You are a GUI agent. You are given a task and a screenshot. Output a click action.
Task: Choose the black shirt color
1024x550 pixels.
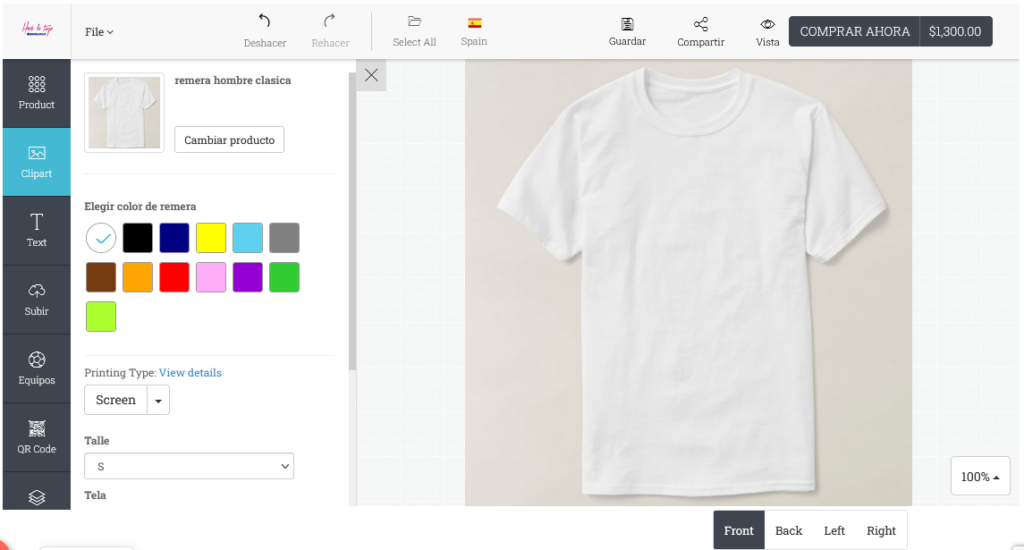[x=138, y=238]
